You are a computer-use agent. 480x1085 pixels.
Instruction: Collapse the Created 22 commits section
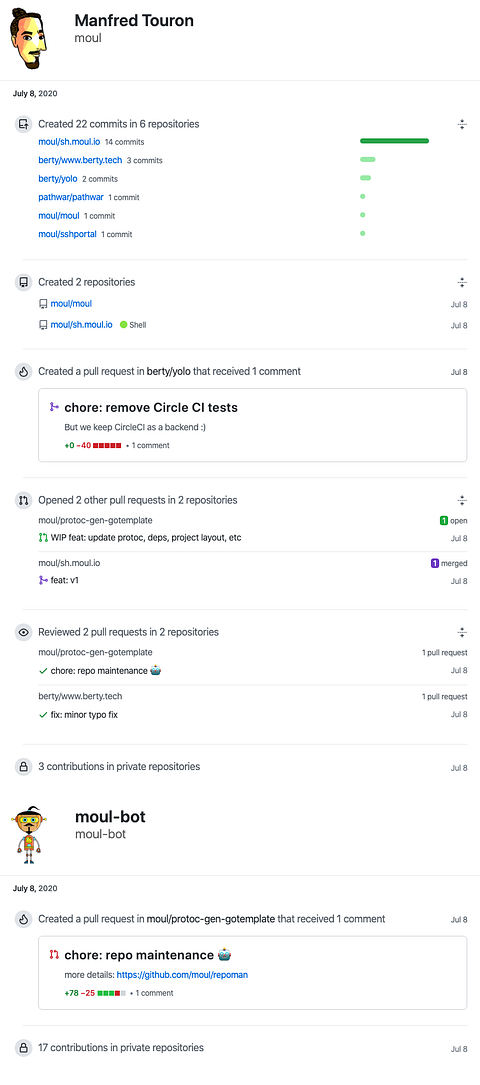pos(462,125)
